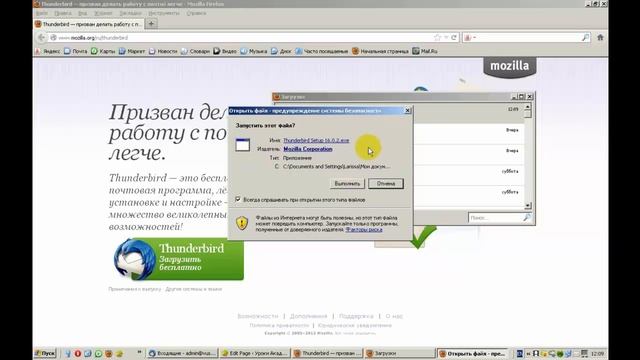Image resolution: width=640 pixels, height=360 pixels.
Task: Open the 'Другие системы и языки' link
Action: pos(193,289)
